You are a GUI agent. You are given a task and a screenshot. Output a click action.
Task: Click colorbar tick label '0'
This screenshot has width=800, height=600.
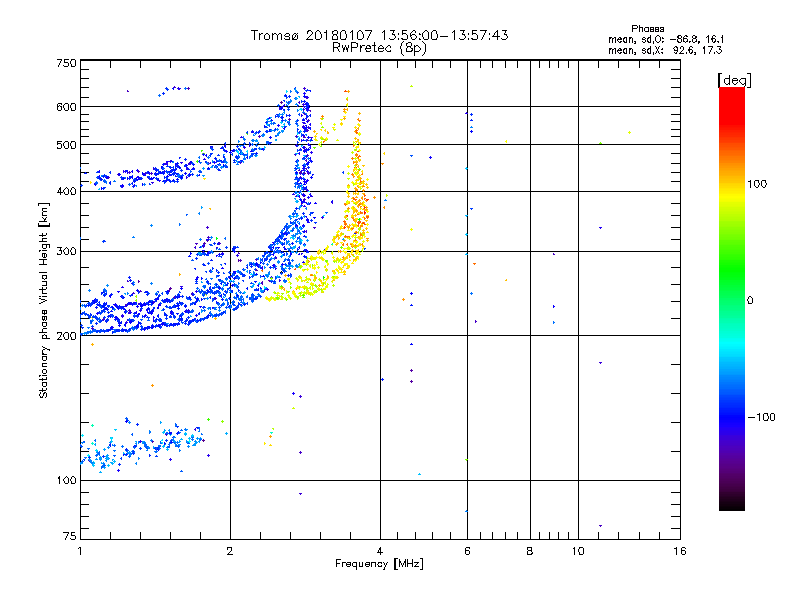coord(750,301)
